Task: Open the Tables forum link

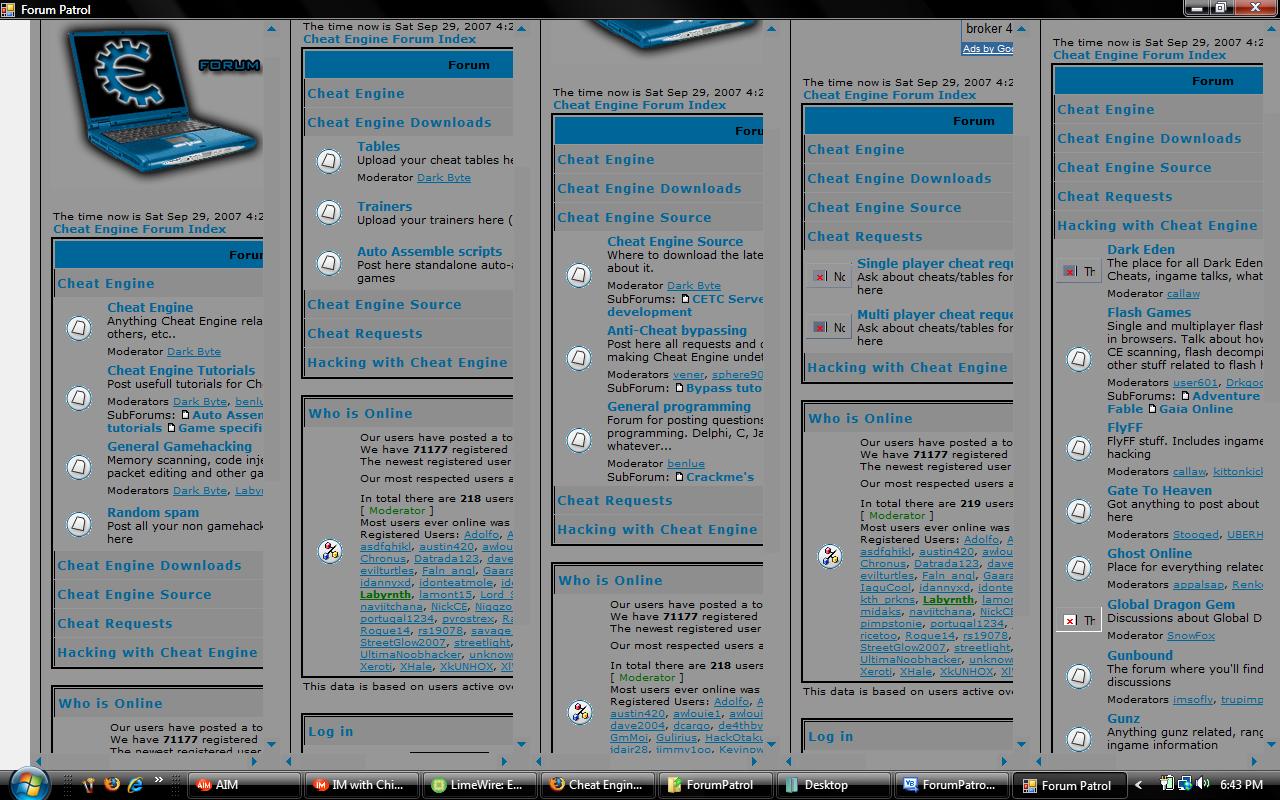Action: coord(379,146)
